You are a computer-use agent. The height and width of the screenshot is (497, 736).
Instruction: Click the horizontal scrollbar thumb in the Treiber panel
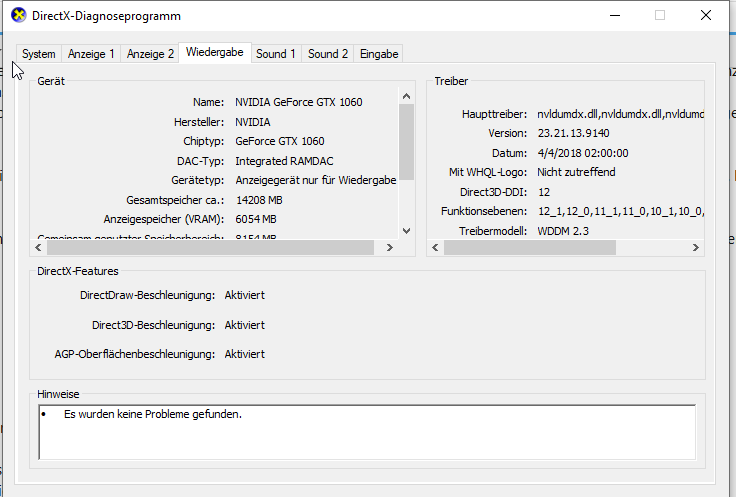tap(530, 247)
